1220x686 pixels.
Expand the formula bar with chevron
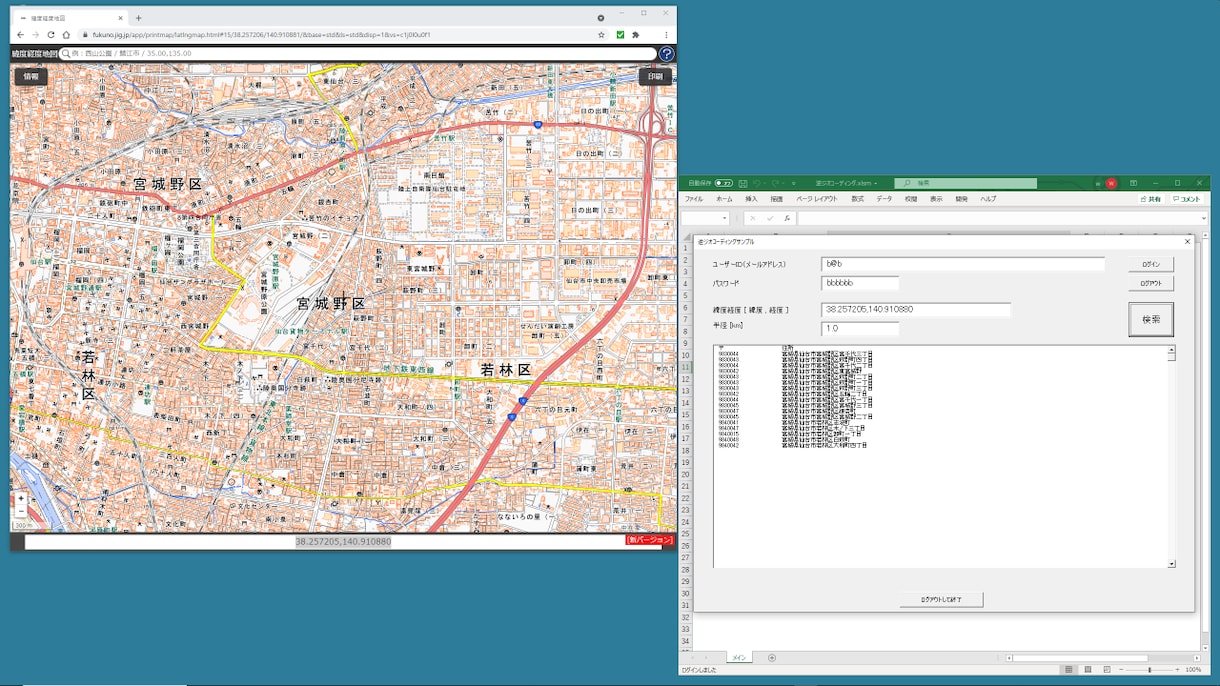click(x=1203, y=218)
